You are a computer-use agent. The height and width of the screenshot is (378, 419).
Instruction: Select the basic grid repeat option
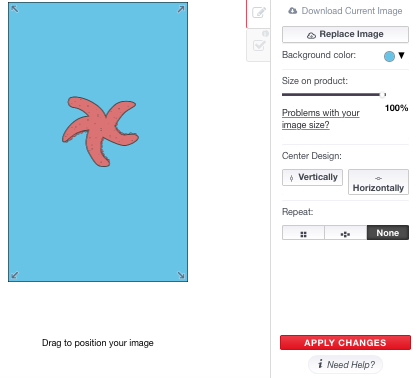(x=303, y=233)
